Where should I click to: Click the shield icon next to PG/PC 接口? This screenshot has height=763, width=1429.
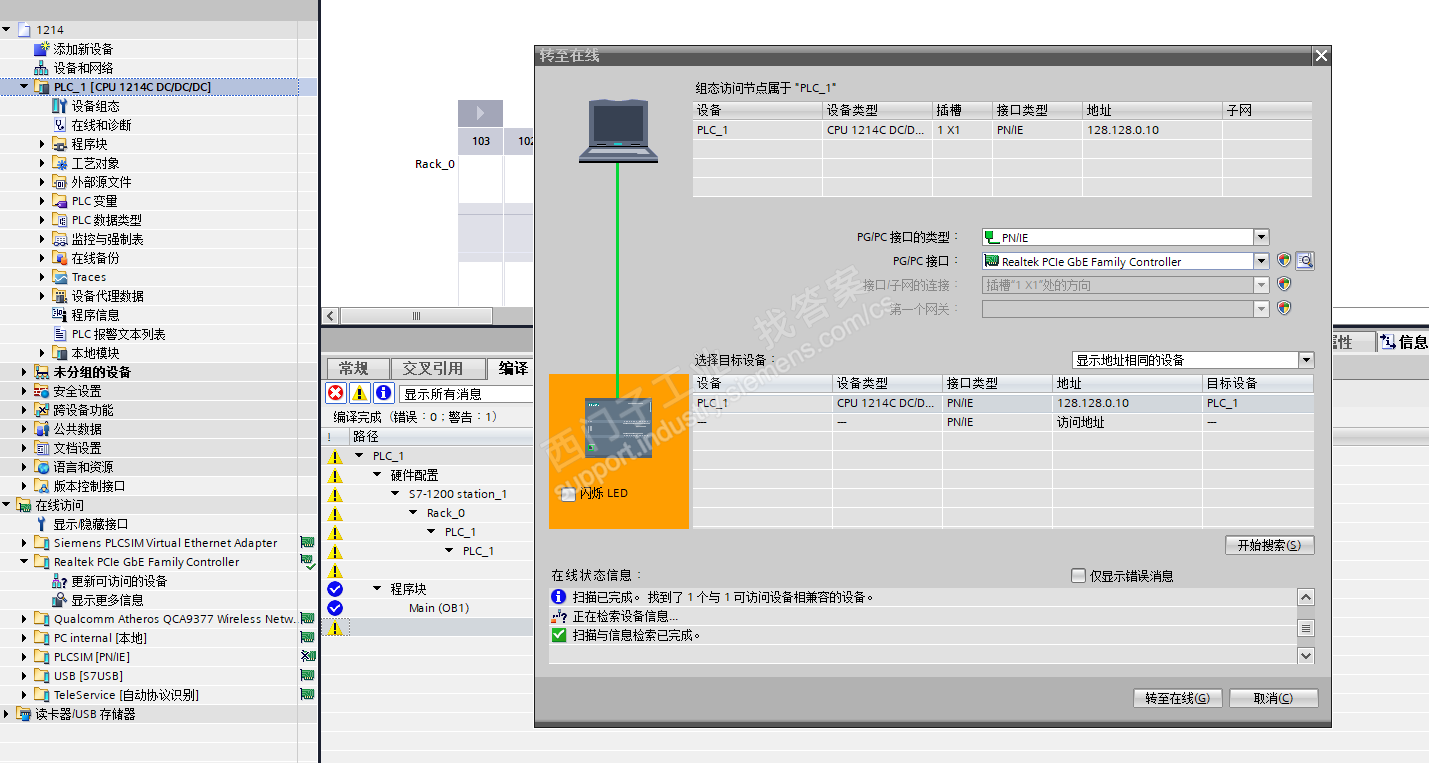click(x=1285, y=261)
